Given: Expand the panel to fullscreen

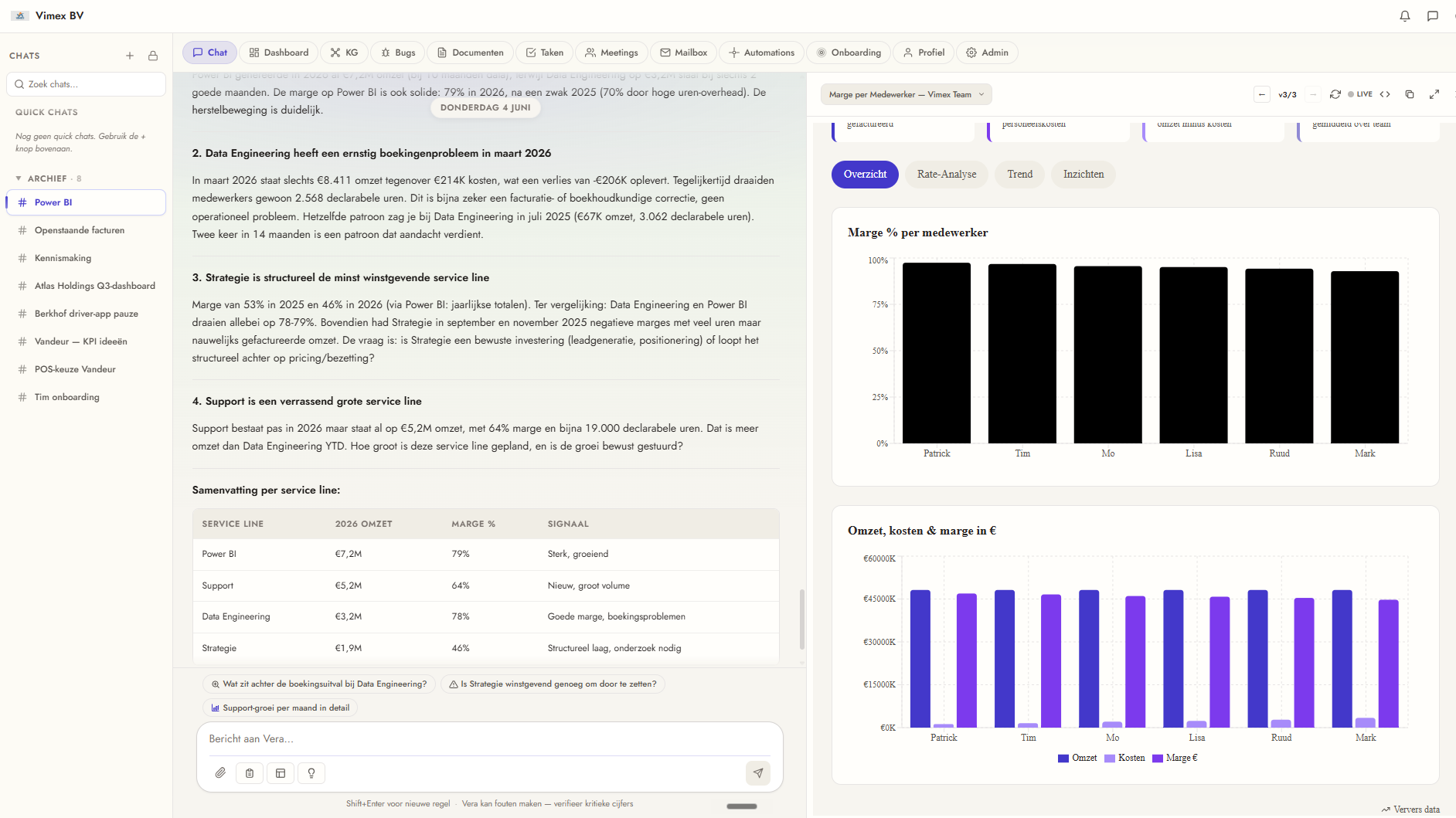Looking at the screenshot, I should 1434,94.
